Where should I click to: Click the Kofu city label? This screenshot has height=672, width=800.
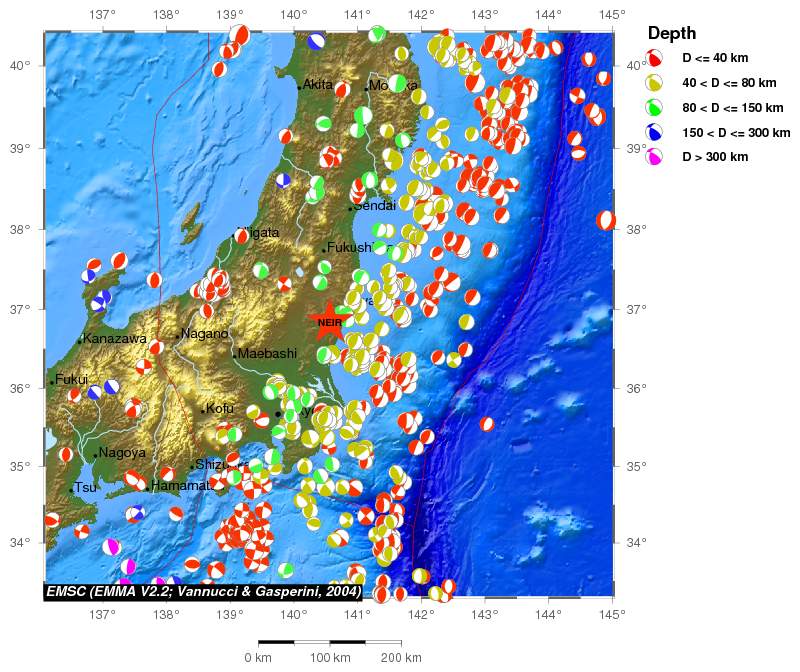[220, 408]
